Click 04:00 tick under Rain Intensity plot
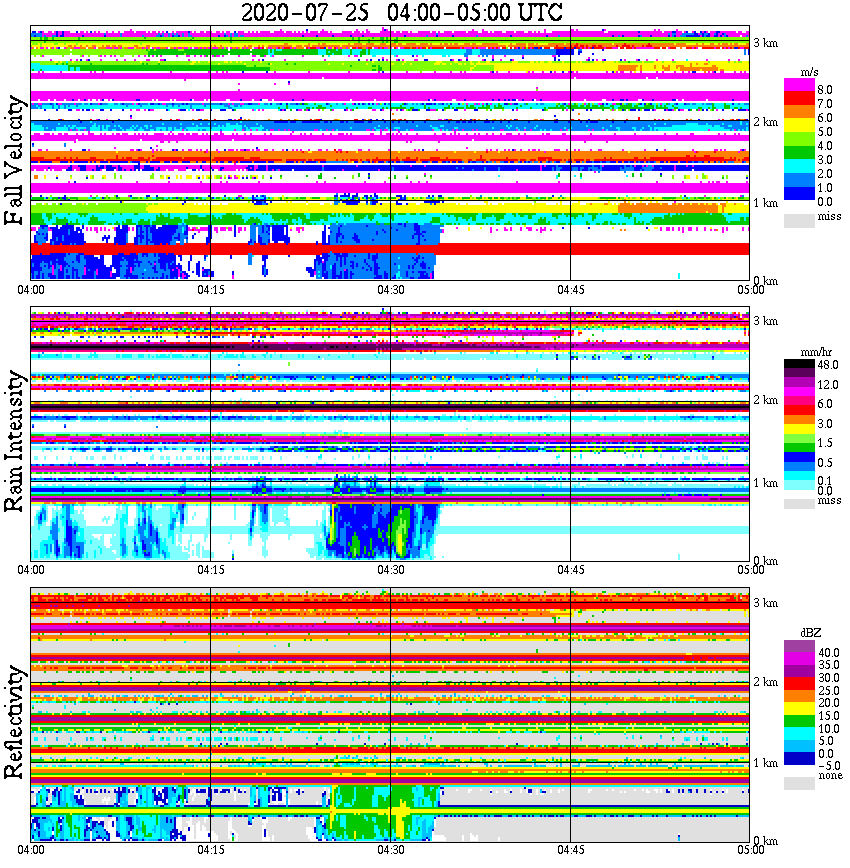850x868 pixels. coord(31,570)
